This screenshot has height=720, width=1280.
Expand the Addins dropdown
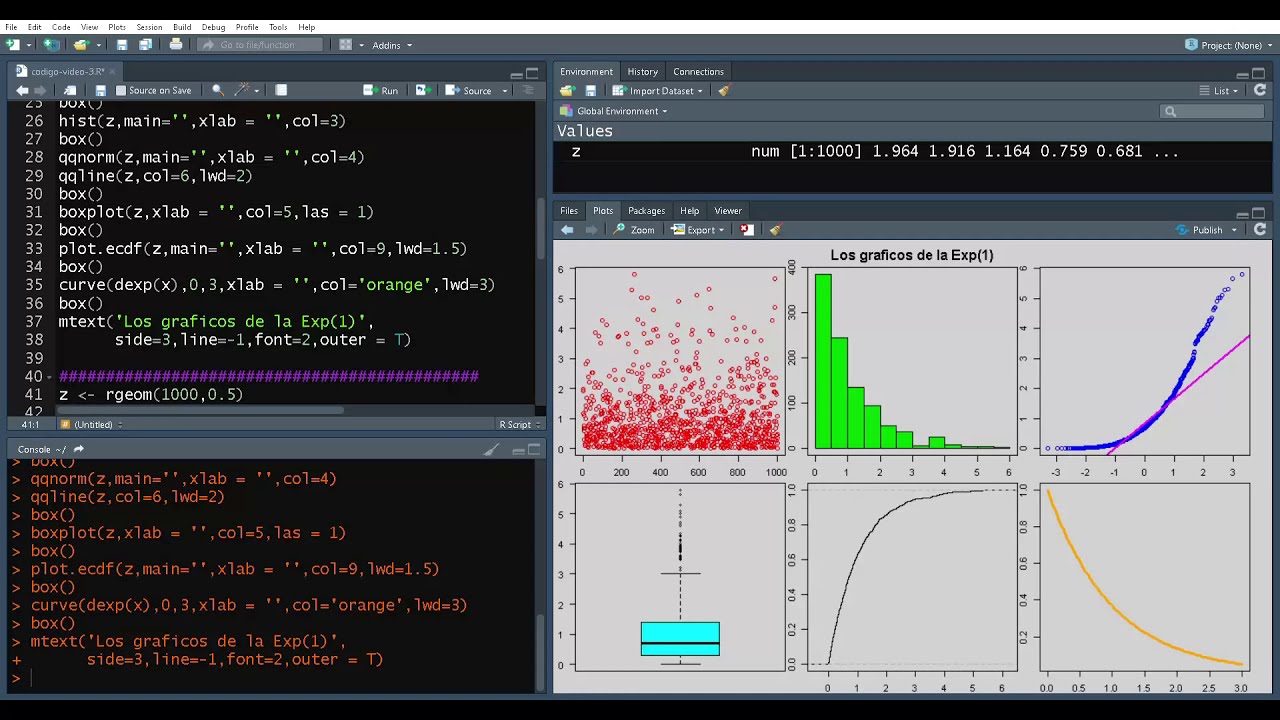[x=392, y=45]
